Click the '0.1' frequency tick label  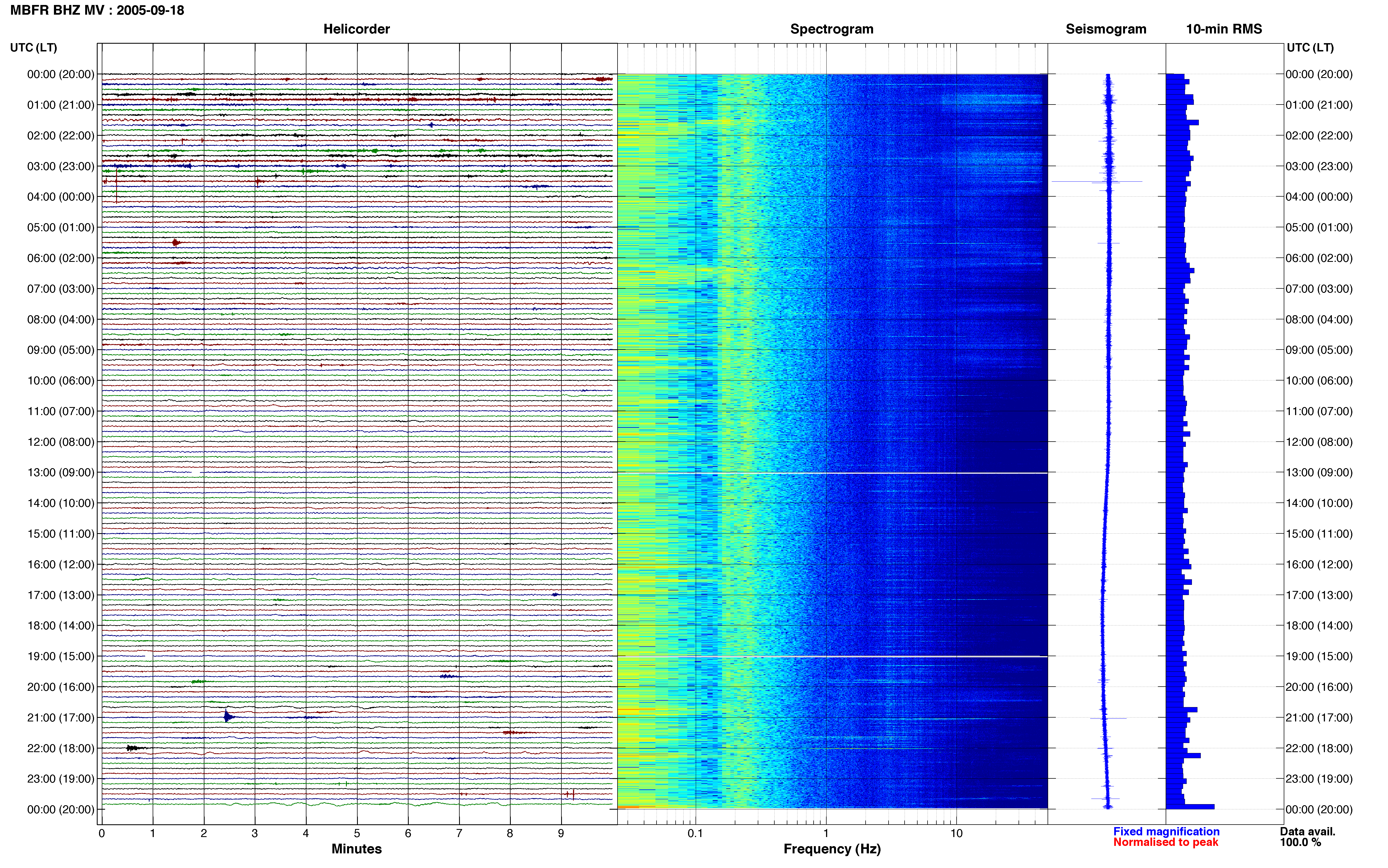(x=695, y=833)
